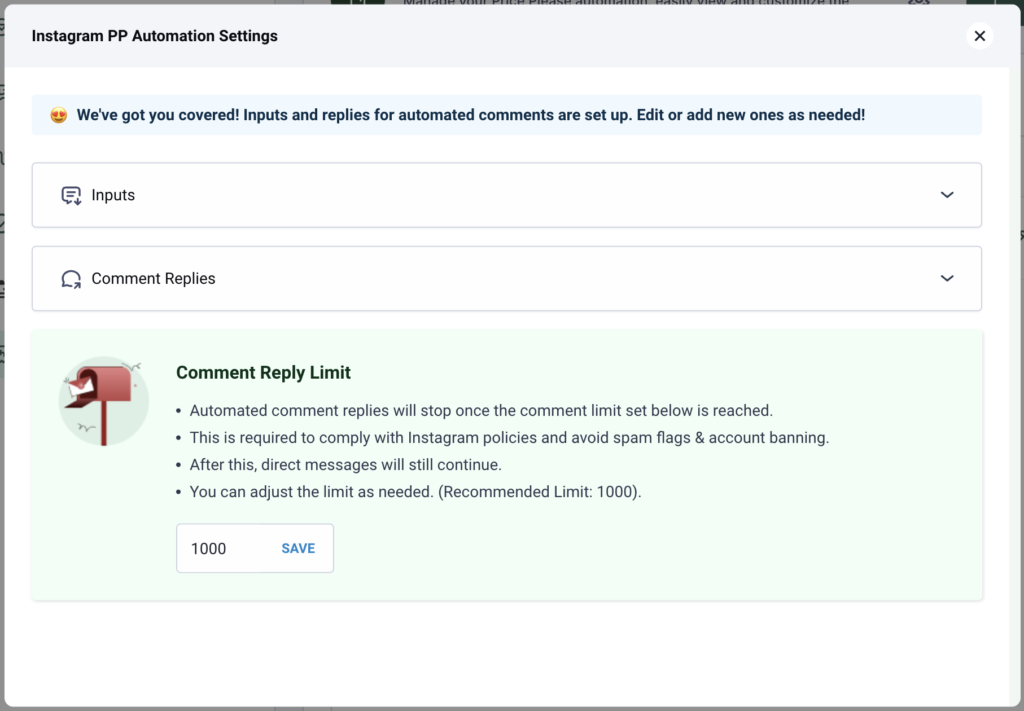
Task: Click the red mailbox illustration
Action: click(x=104, y=401)
